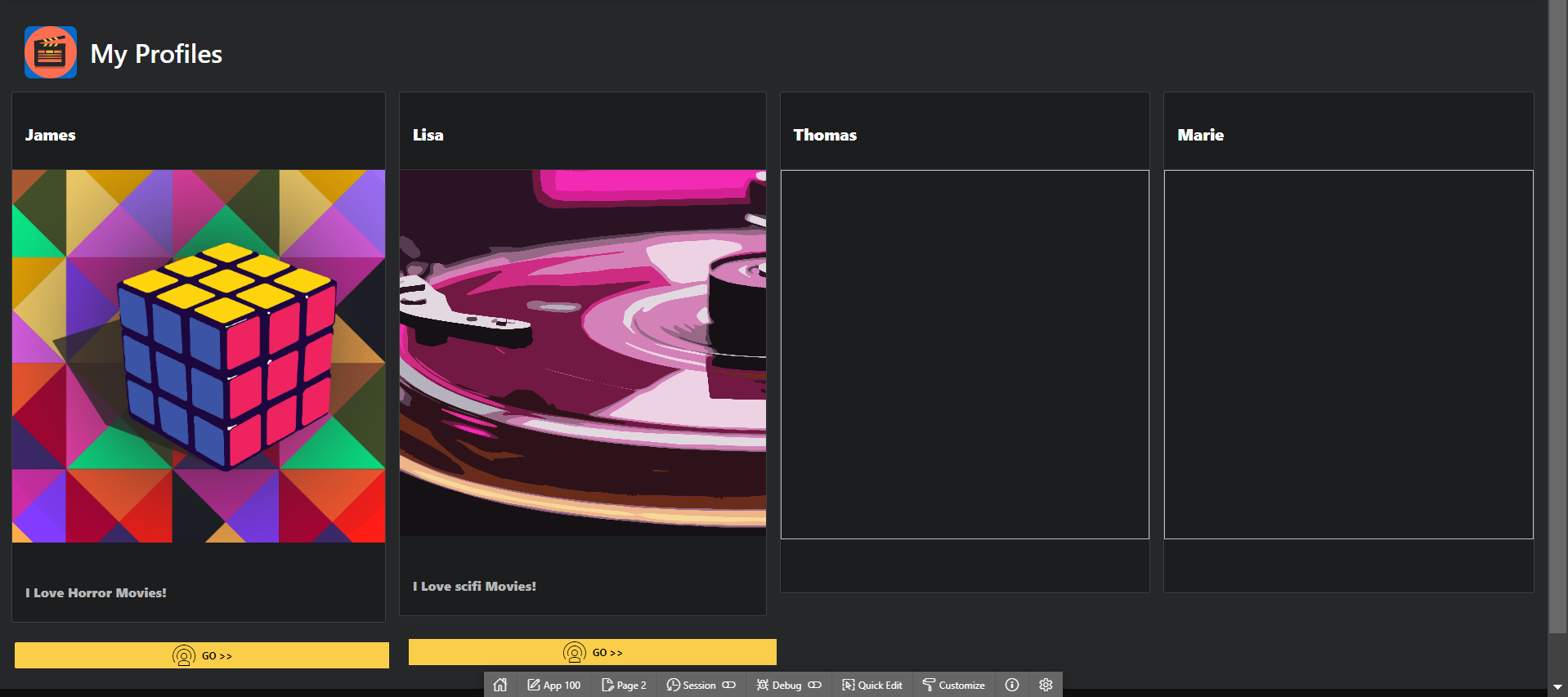Click the vertical page scrollbar
This screenshot has height=697, width=1568.
tap(1557, 316)
